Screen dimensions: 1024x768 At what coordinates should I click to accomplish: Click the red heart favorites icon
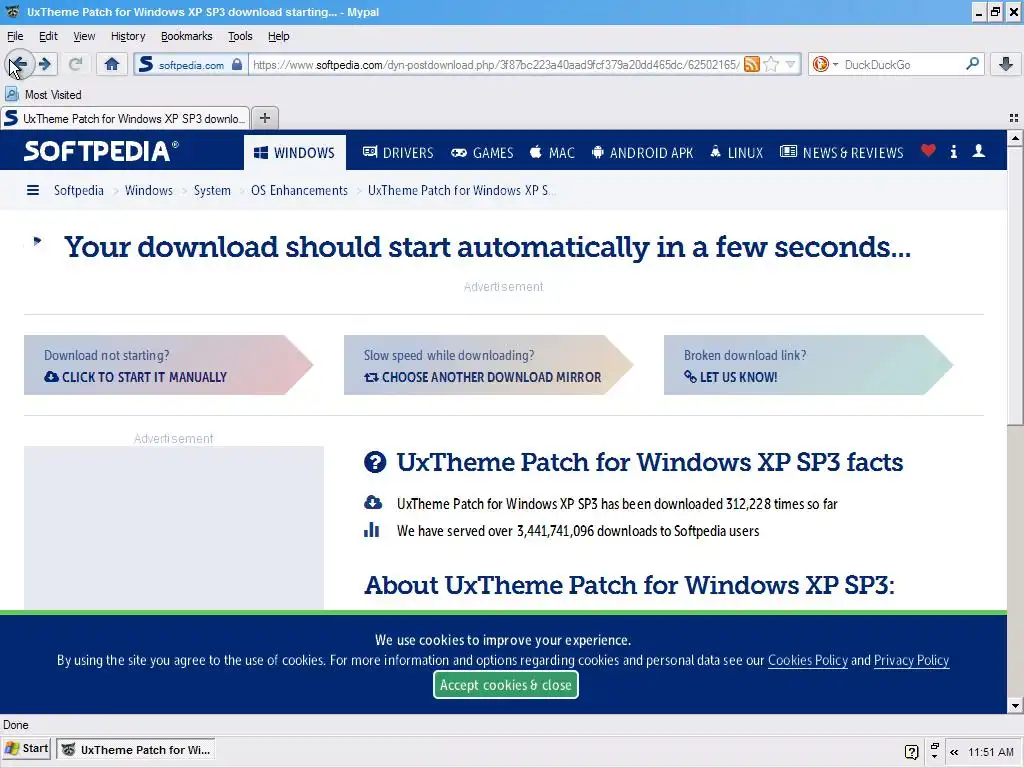tap(928, 151)
